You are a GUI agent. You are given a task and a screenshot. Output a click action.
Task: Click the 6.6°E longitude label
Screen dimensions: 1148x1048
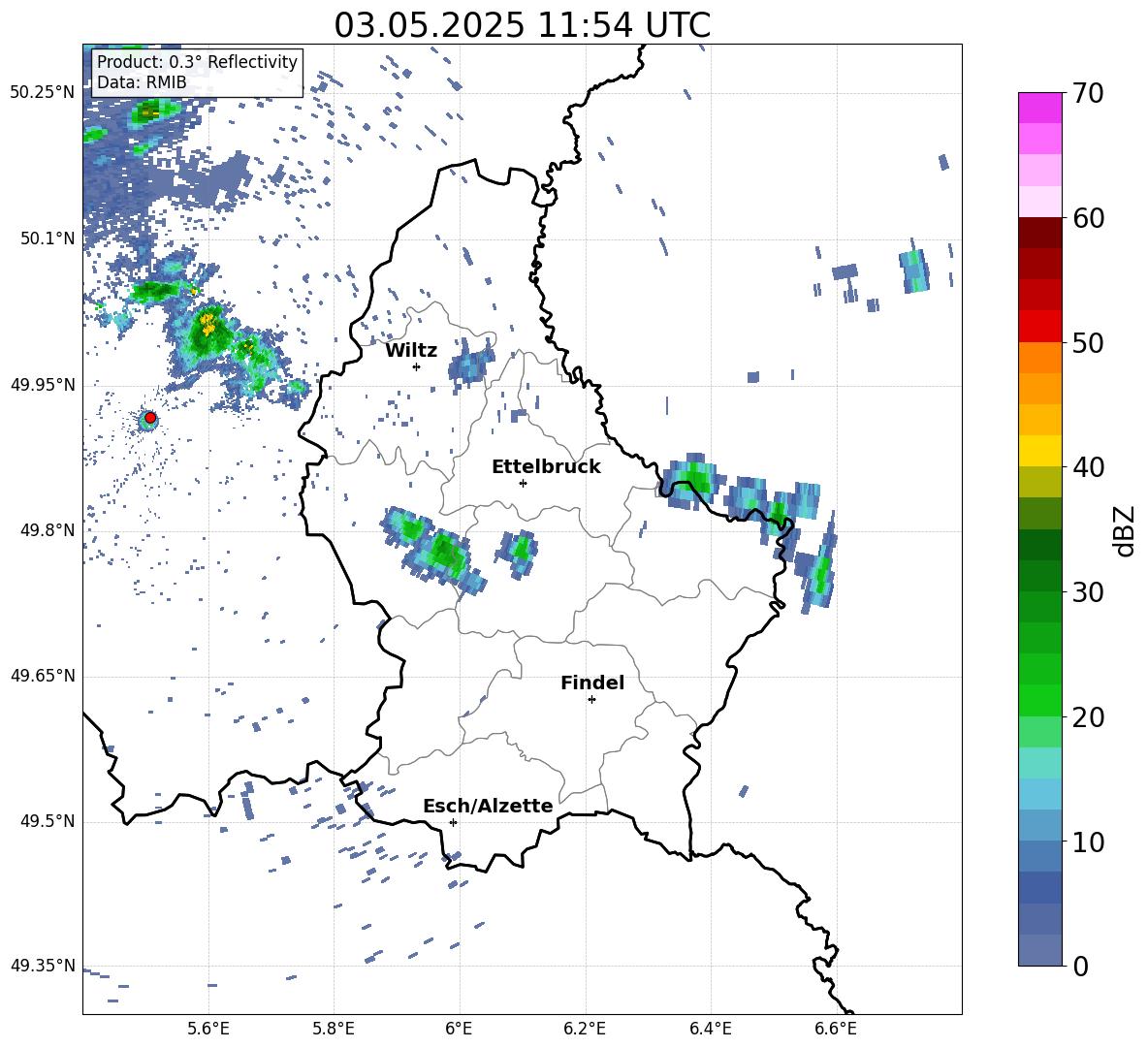(x=836, y=1029)
